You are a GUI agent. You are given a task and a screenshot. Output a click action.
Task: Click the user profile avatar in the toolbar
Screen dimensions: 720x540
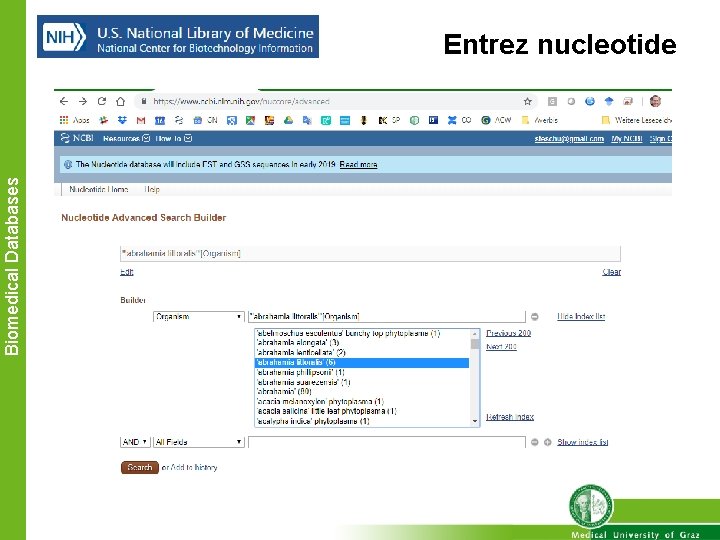coord(655,101)
